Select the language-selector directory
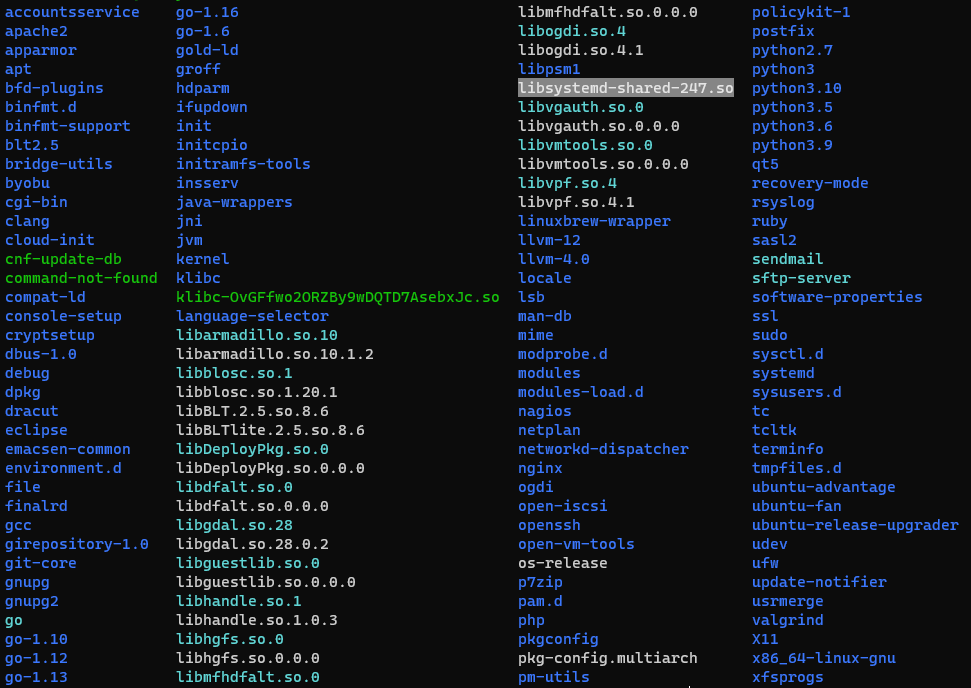The width and height of the screenshot is (971, 688). pyautogui.click(x=252, y=316)
